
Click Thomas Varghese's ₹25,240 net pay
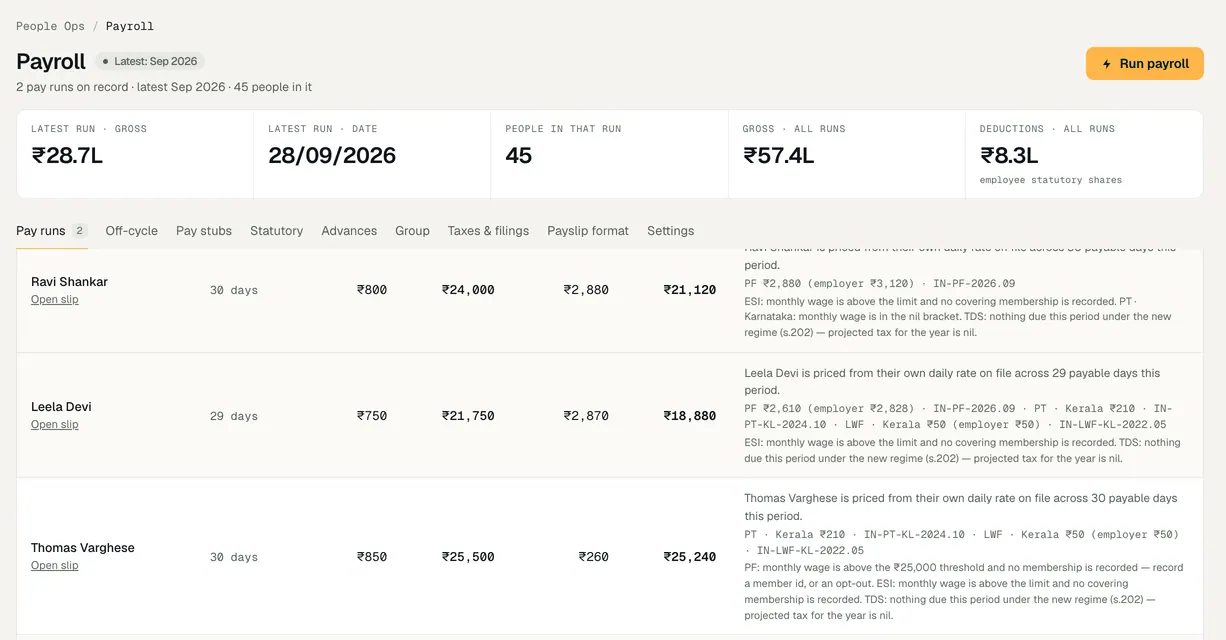pyautogui.click(x=690, y=557)
